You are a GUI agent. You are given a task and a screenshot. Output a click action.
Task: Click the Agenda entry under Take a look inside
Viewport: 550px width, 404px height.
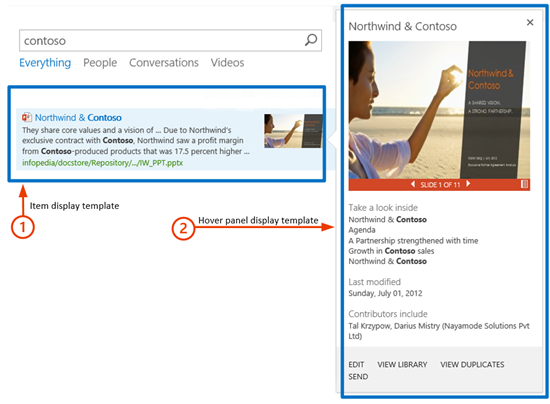(x=362, y=230)
